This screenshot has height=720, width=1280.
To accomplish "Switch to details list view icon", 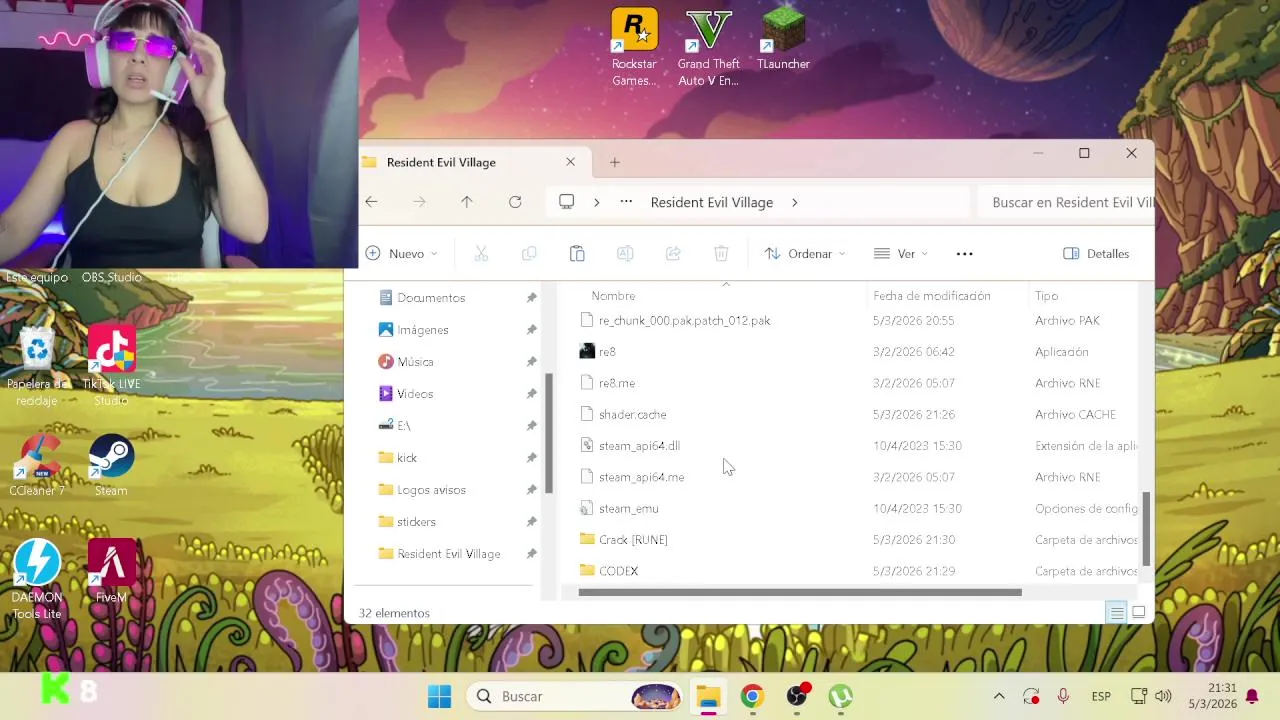I will tap(1117, 613).
